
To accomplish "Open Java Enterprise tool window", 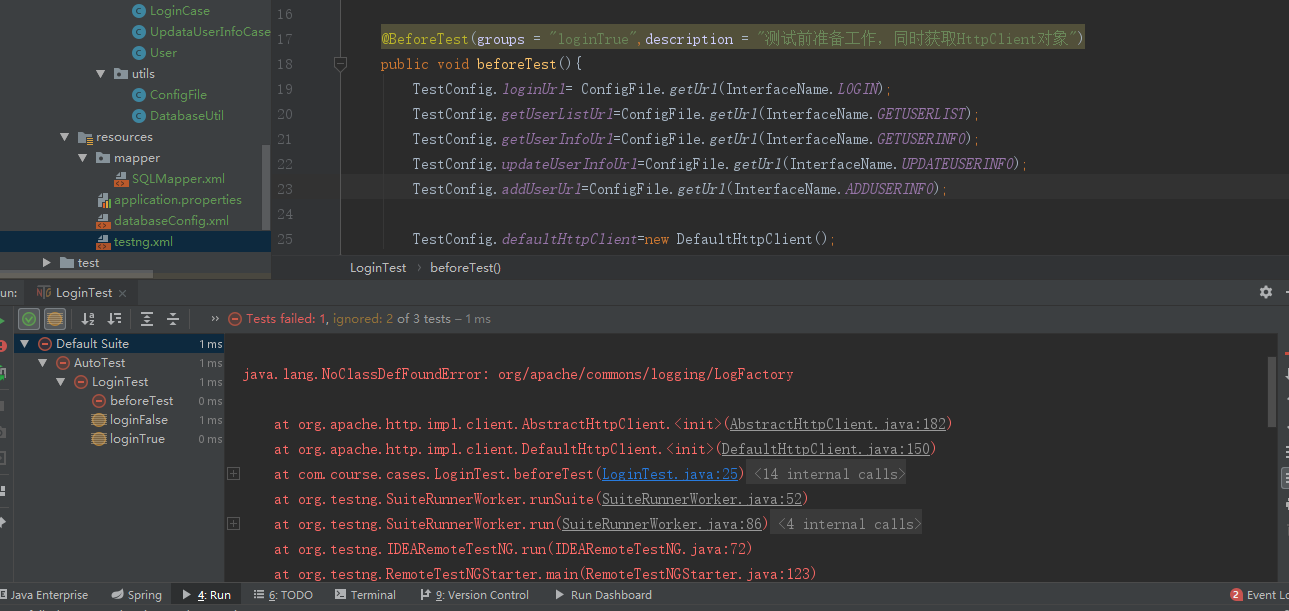I will tap(45, 595).
